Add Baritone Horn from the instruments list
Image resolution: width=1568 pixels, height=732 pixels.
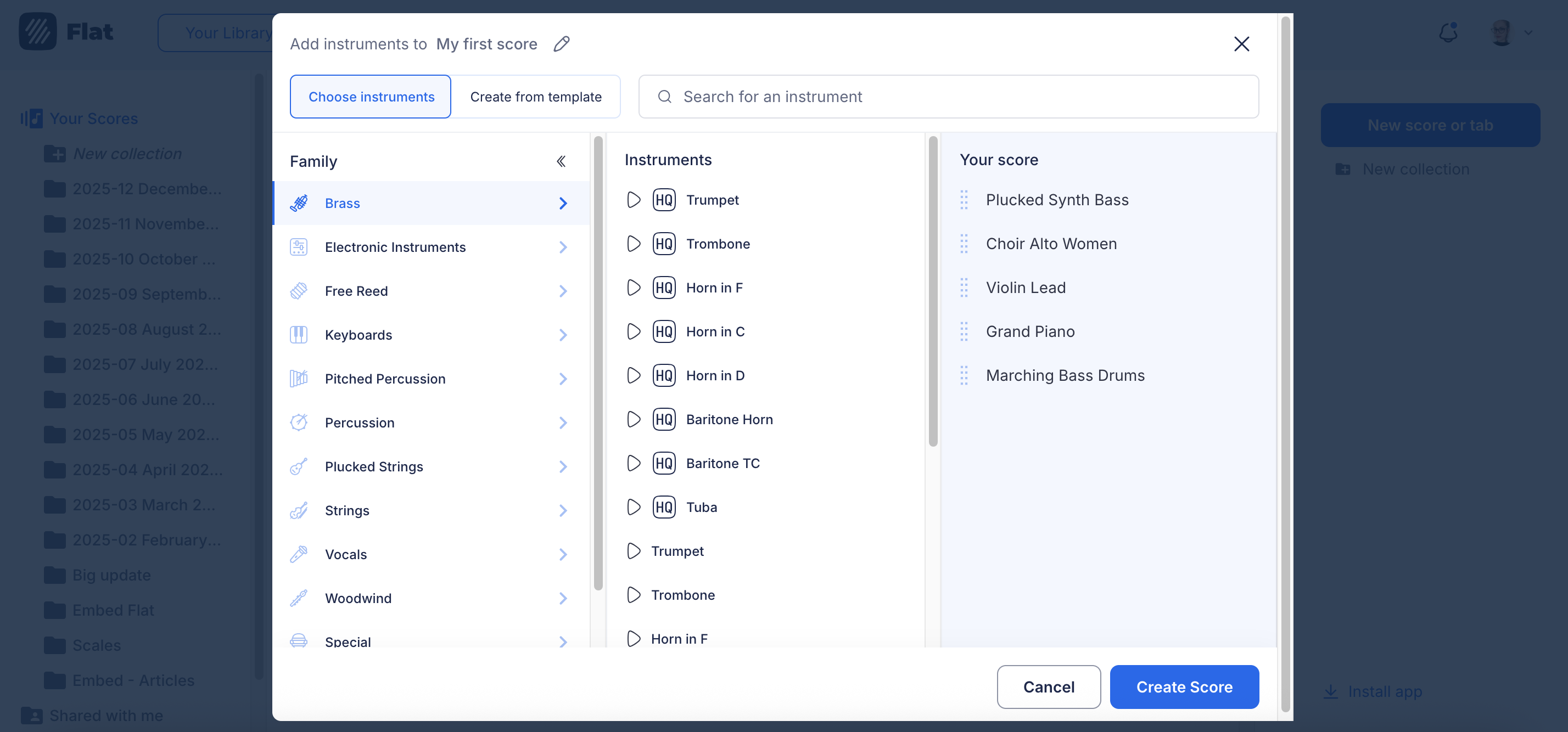pyautogui.click(x=729, y=419)
